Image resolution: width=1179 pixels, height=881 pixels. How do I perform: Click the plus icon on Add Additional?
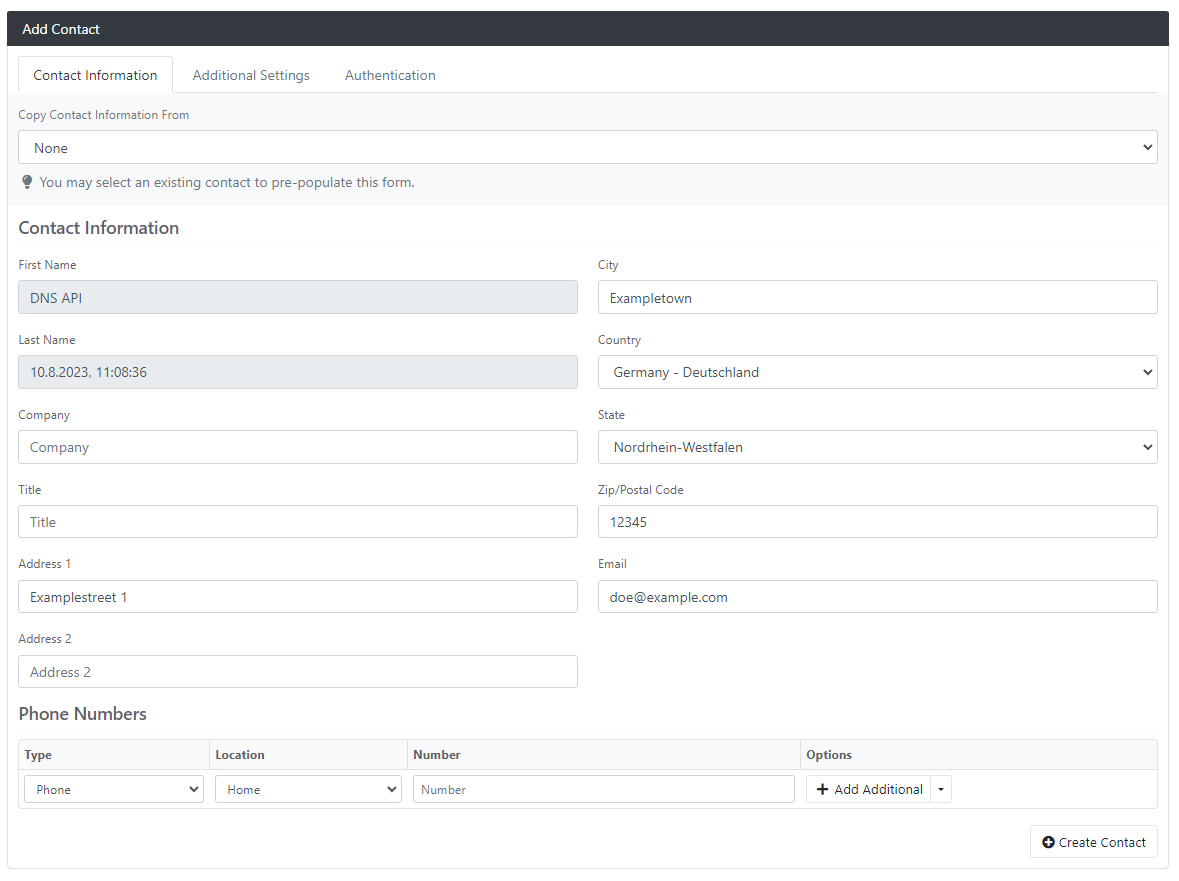pos(822,789)
